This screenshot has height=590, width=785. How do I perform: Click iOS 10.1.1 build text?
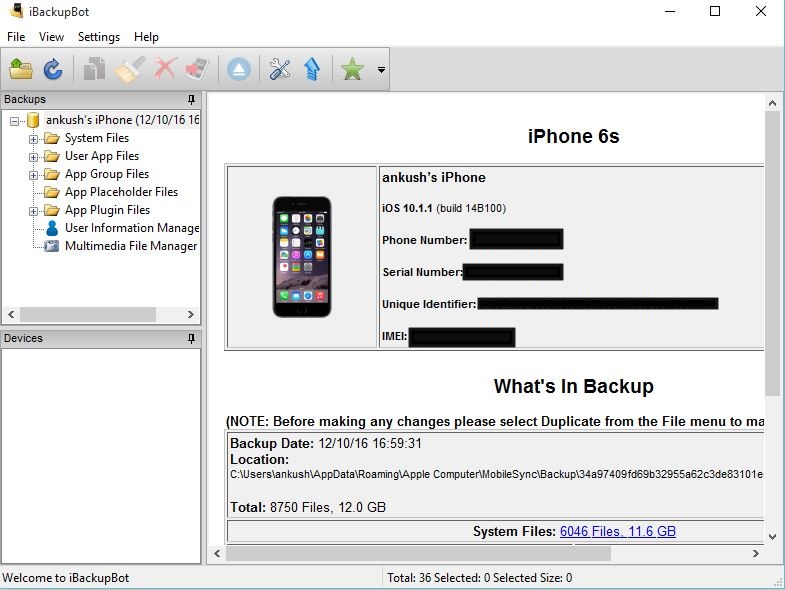tap(444, 208)
